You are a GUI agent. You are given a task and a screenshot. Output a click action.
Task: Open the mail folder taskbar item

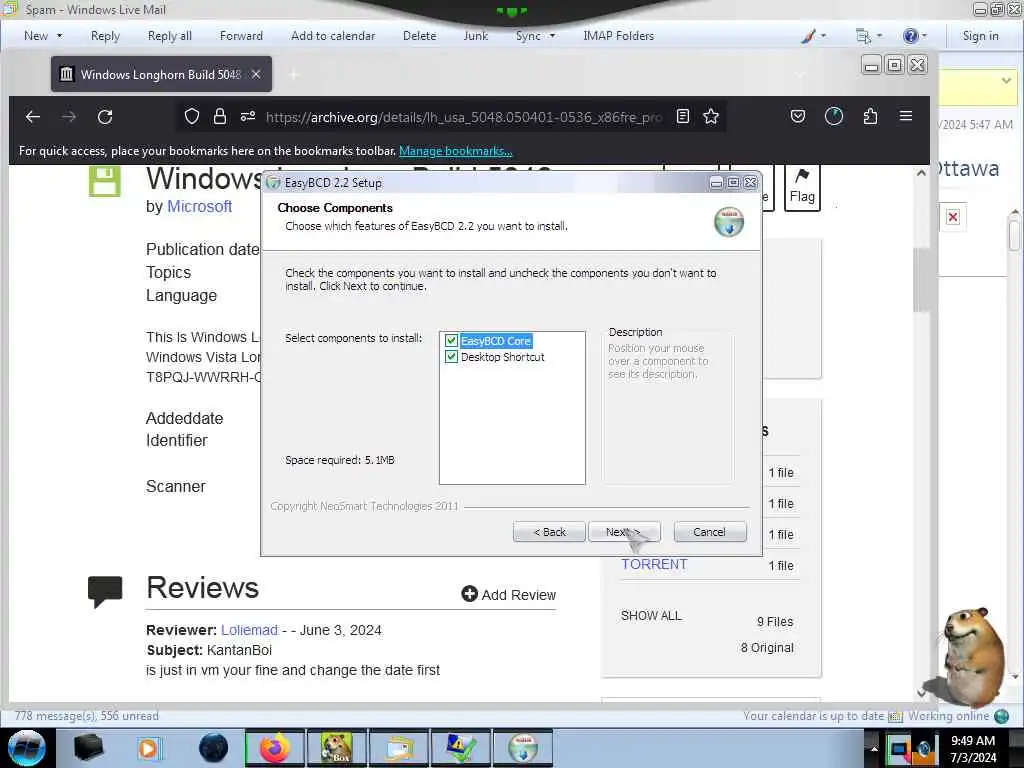coord(398,748)
